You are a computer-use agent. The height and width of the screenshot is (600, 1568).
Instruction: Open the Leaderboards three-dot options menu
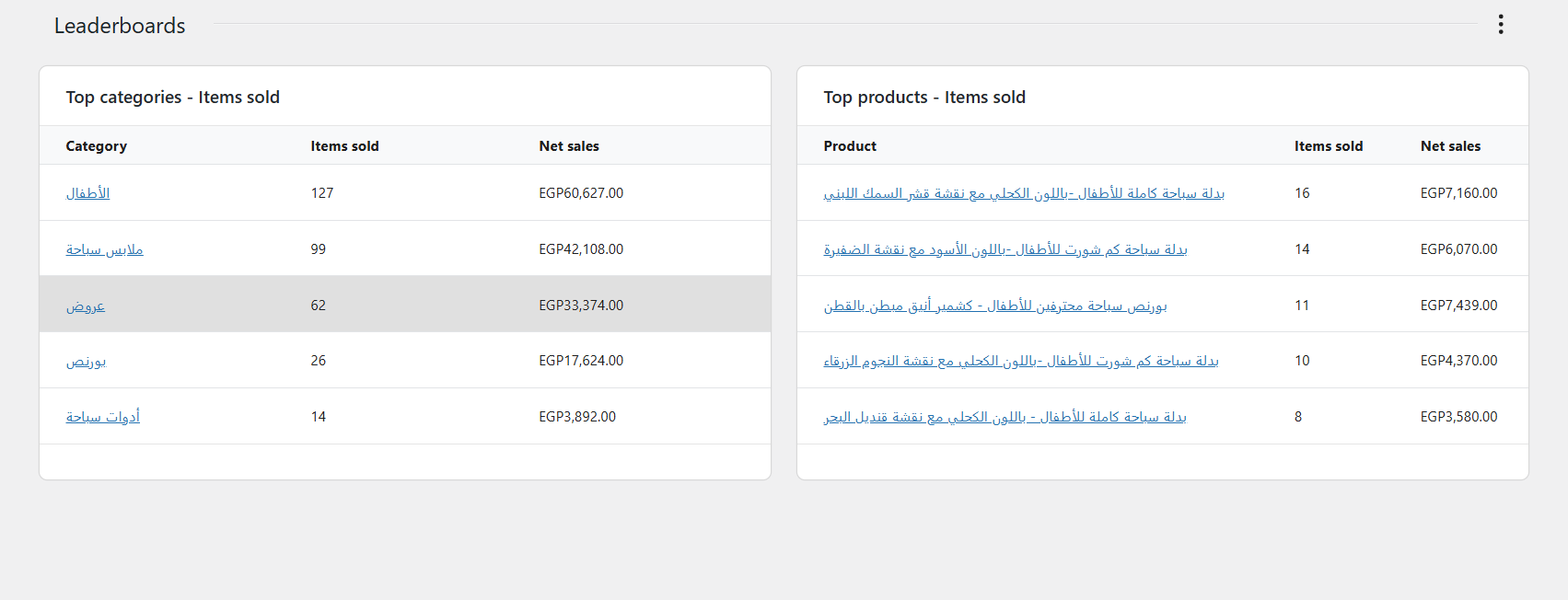point(1501,25)
